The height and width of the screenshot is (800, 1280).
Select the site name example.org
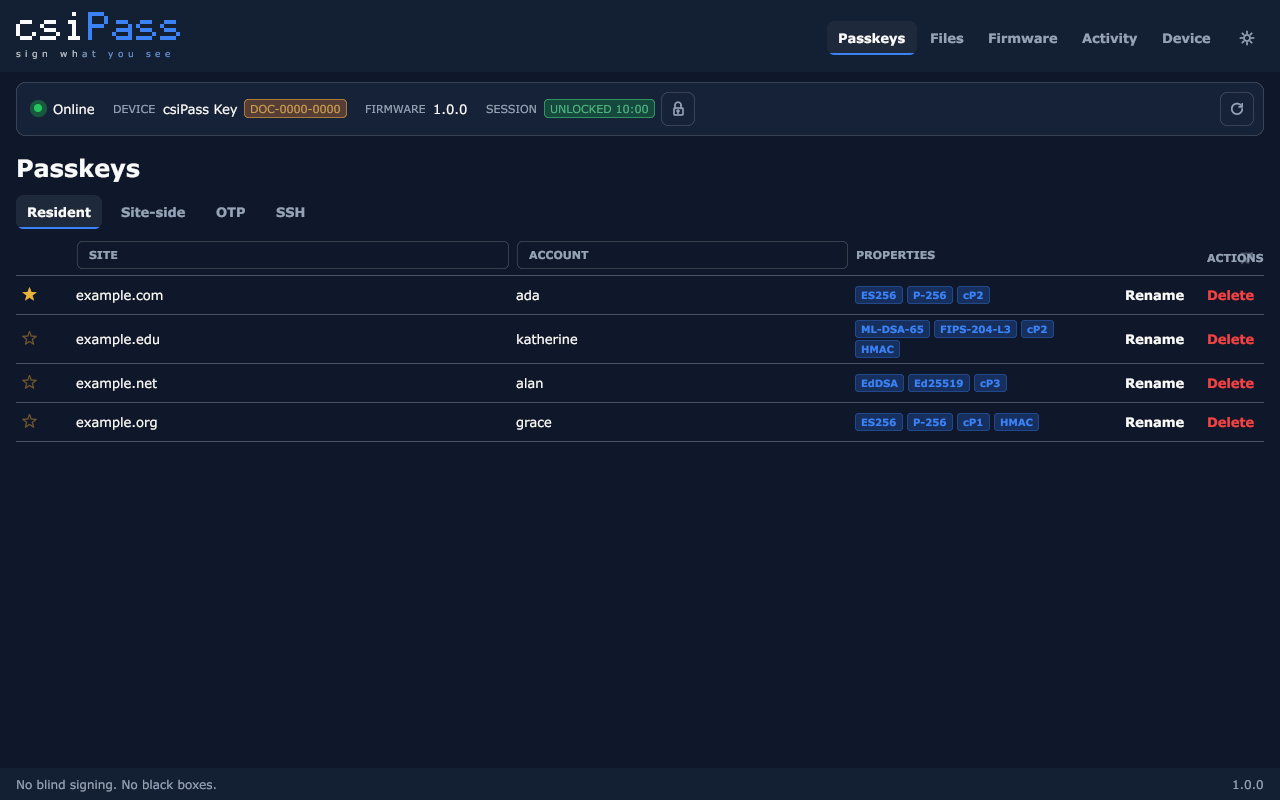[x=116, y=422]
